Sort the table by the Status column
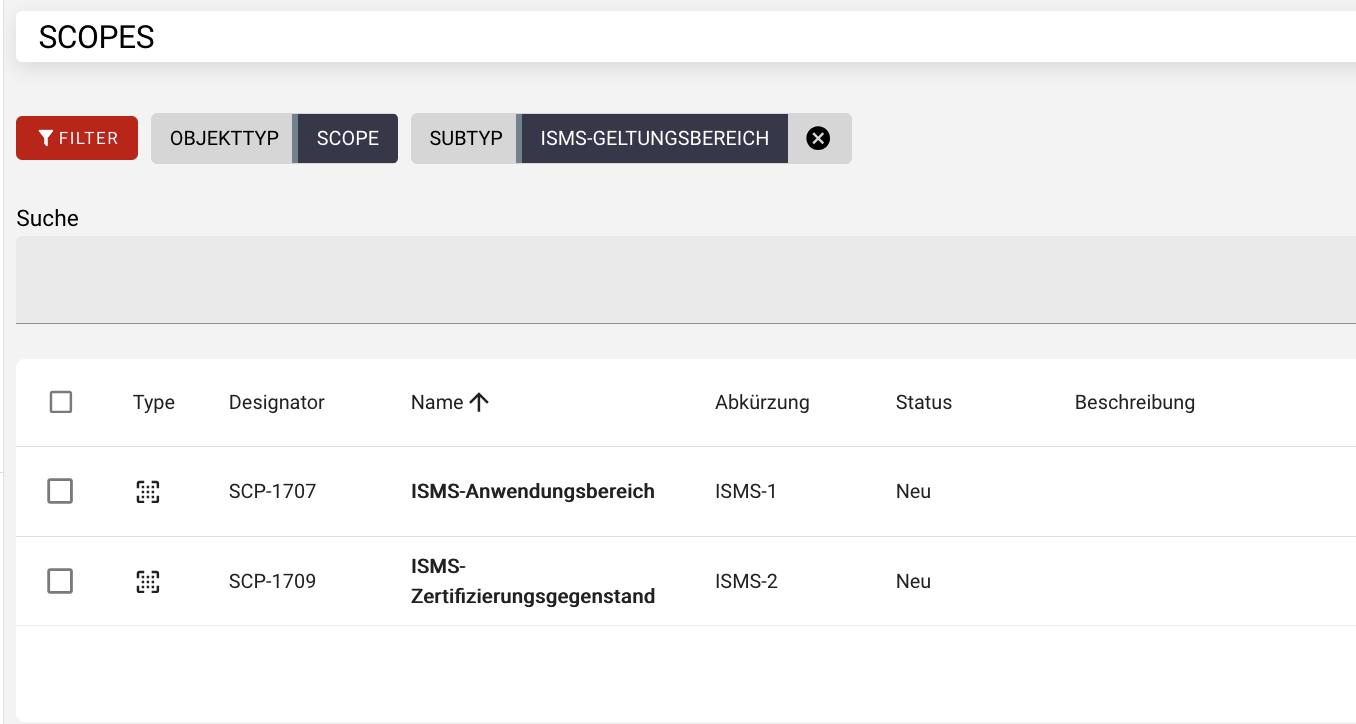 pyautogui.click(x=922, y=401)
